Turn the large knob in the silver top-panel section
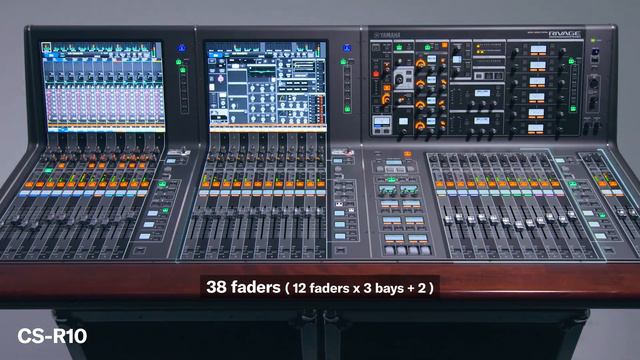The image size is (640, 360). click(x=399, y=80)
